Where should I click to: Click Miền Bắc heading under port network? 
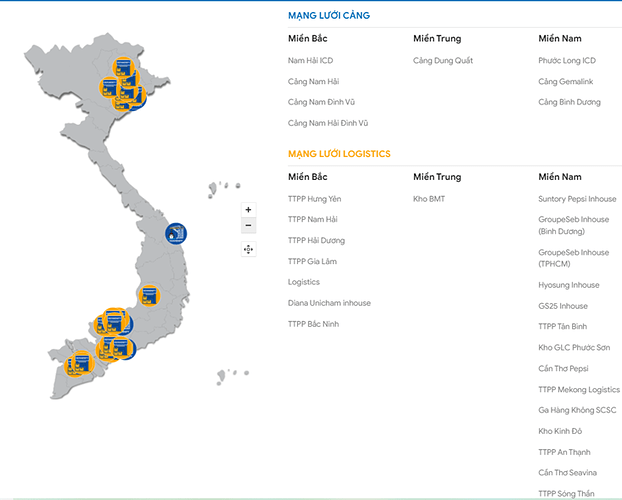[x=307, y=38]
